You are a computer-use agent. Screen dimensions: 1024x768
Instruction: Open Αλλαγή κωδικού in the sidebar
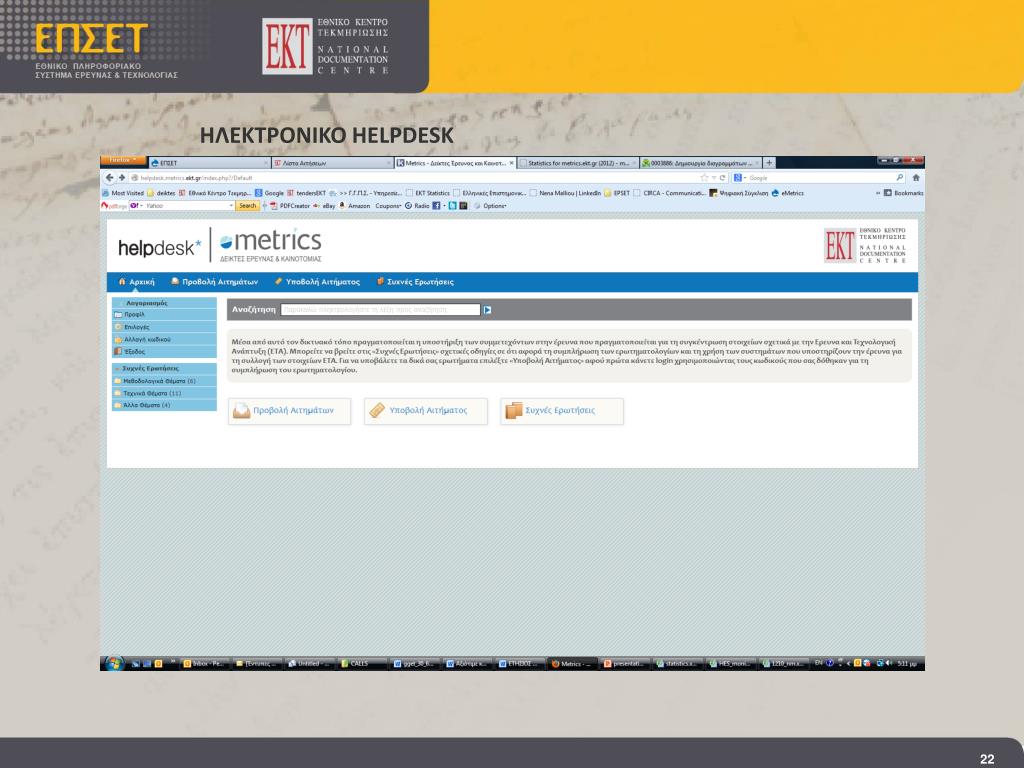point(165,340)
